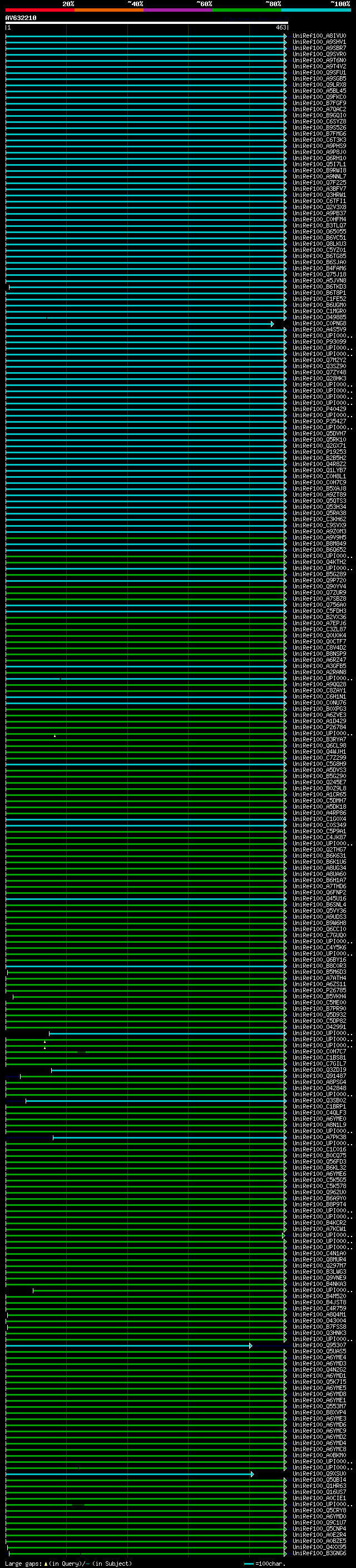Select label UniRef100_Q7F225
Image resolution: width=356 pixels, height=1568 pixels.
click(319, 182)
